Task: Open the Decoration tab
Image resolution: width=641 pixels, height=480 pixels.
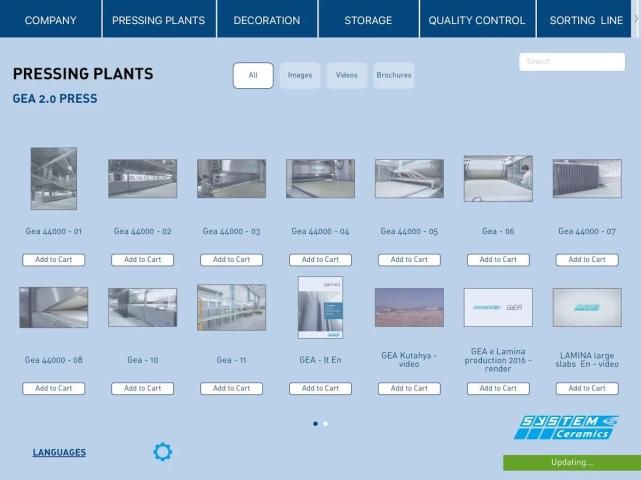Action: pyautogui.click(x=267, y=20)
